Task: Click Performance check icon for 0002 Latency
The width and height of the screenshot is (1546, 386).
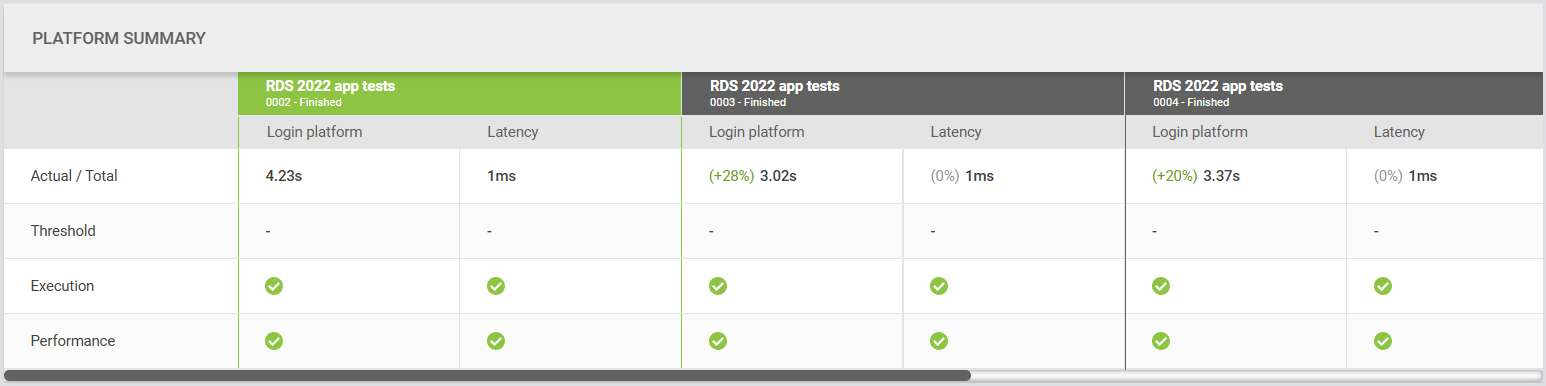Action: 495,341
